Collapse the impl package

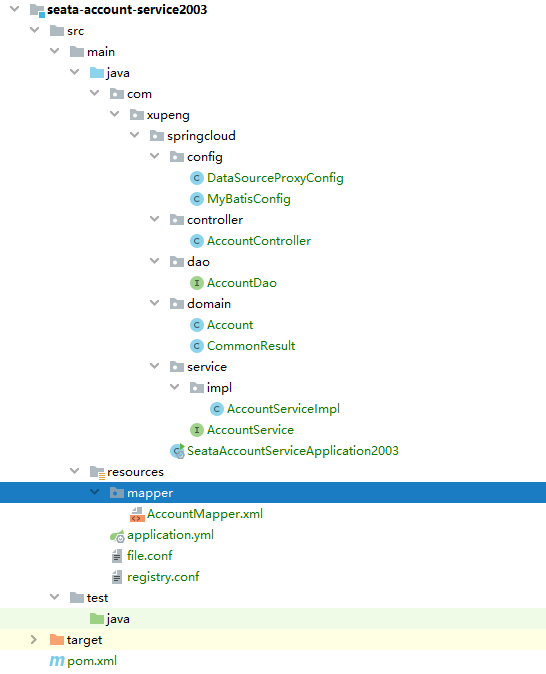pos(175,387)
